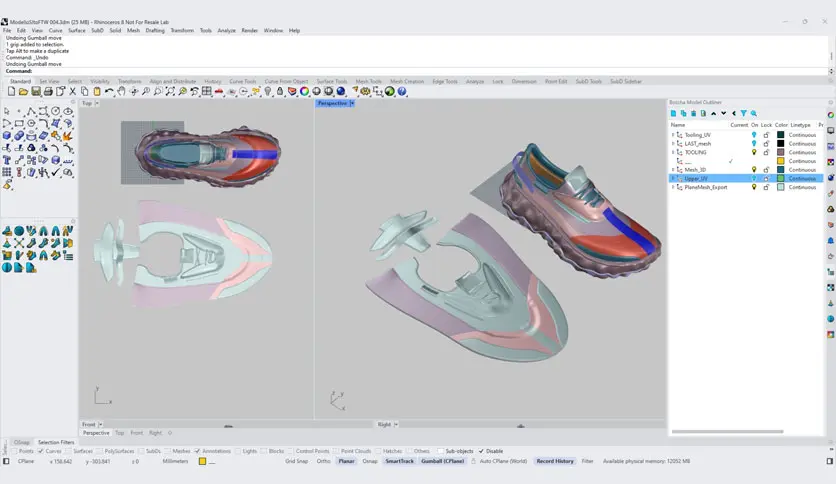Click the color wheel icon in toolbar
Screen dimensions: 836x484
(304, 91)
